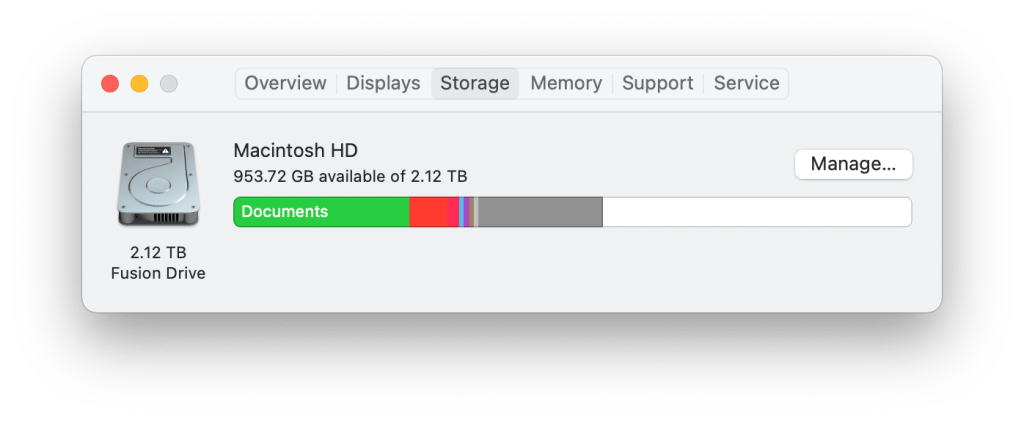This screenshot has height=421, width=1024.
Task: Switch to the Overview tab
Action: (x=285, y=83)
